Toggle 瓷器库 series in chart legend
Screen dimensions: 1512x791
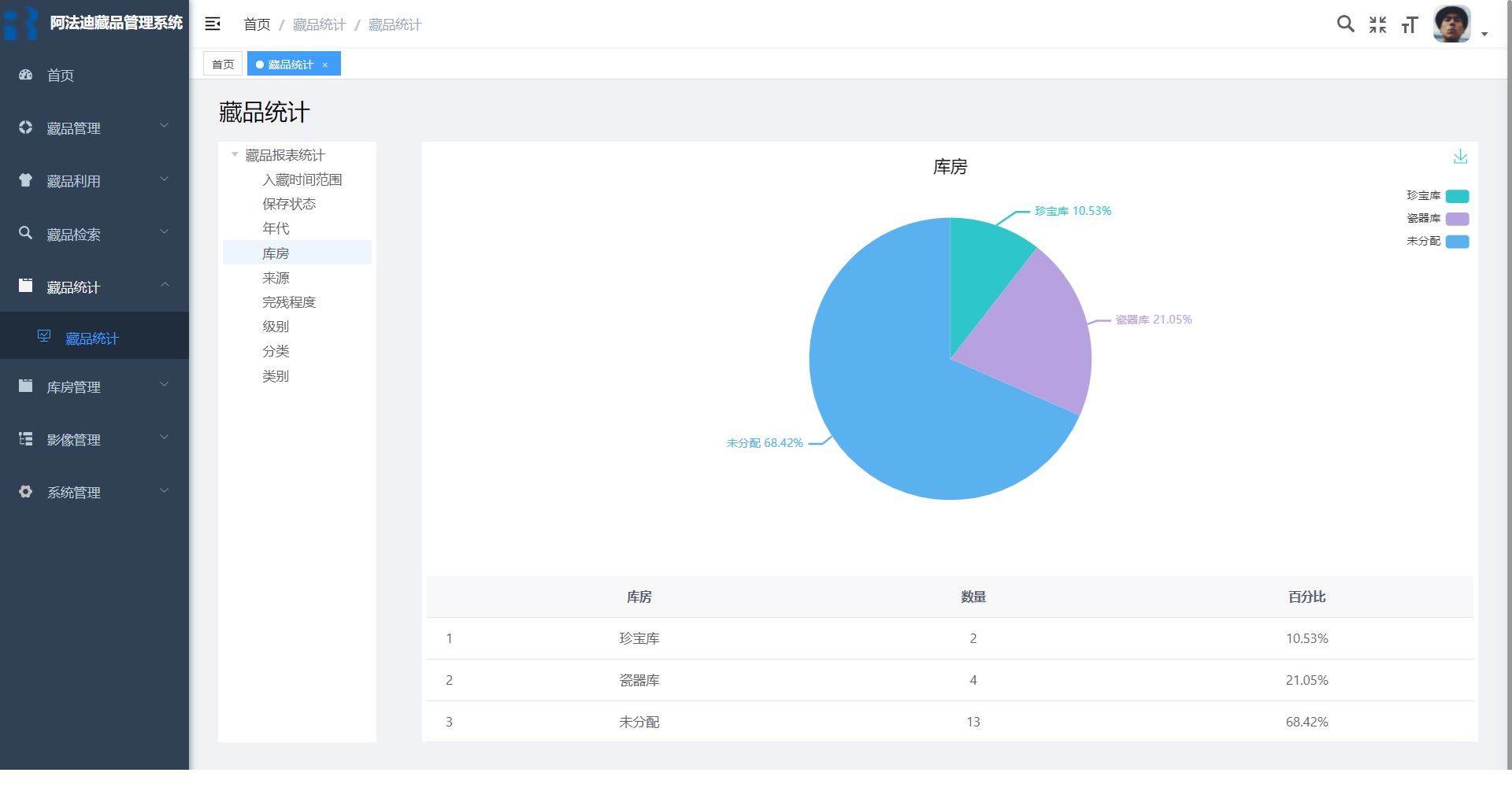(1457, 219)
